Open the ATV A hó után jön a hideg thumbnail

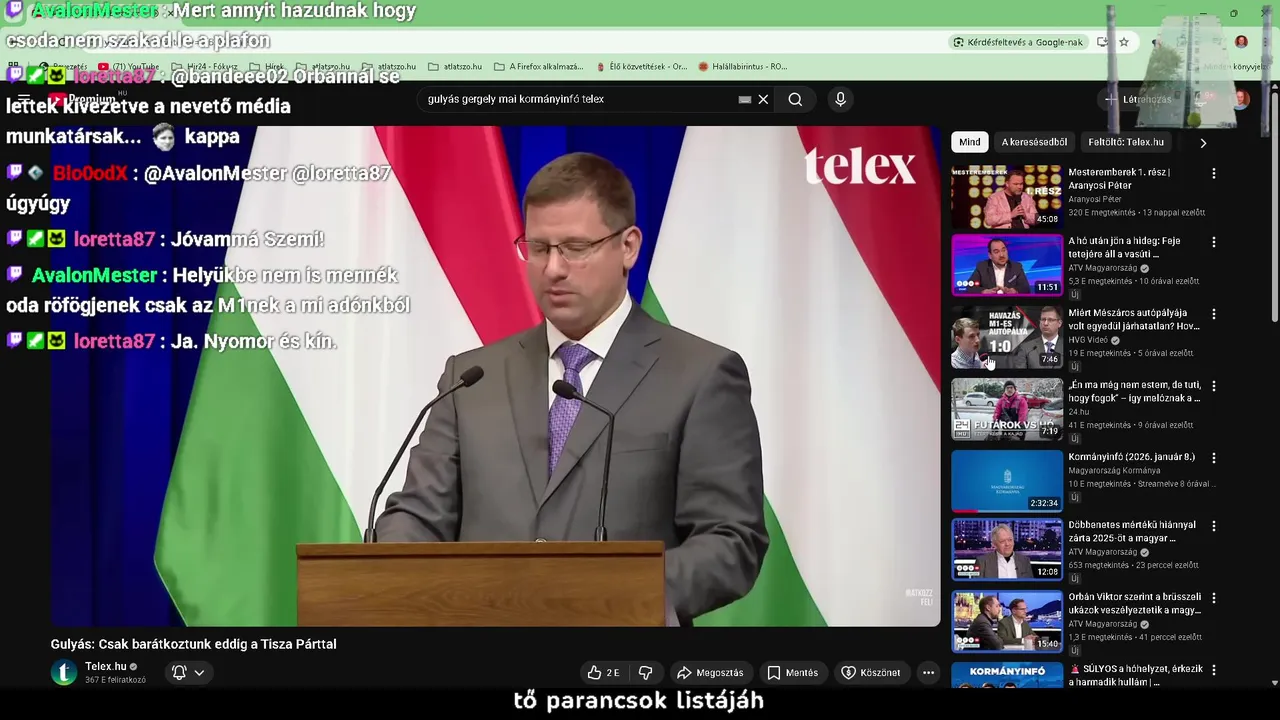pyautogui.click(x=1007, y=265)
